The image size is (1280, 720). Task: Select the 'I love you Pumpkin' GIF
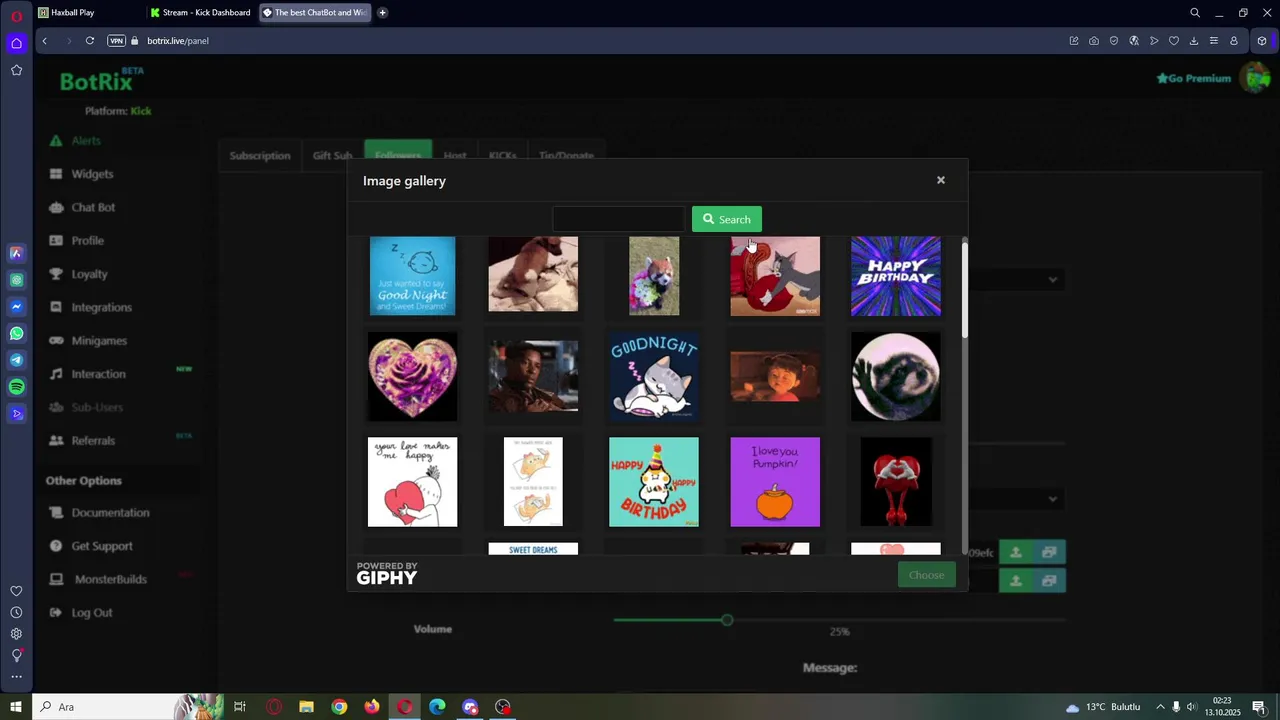(x=775, y=482)
